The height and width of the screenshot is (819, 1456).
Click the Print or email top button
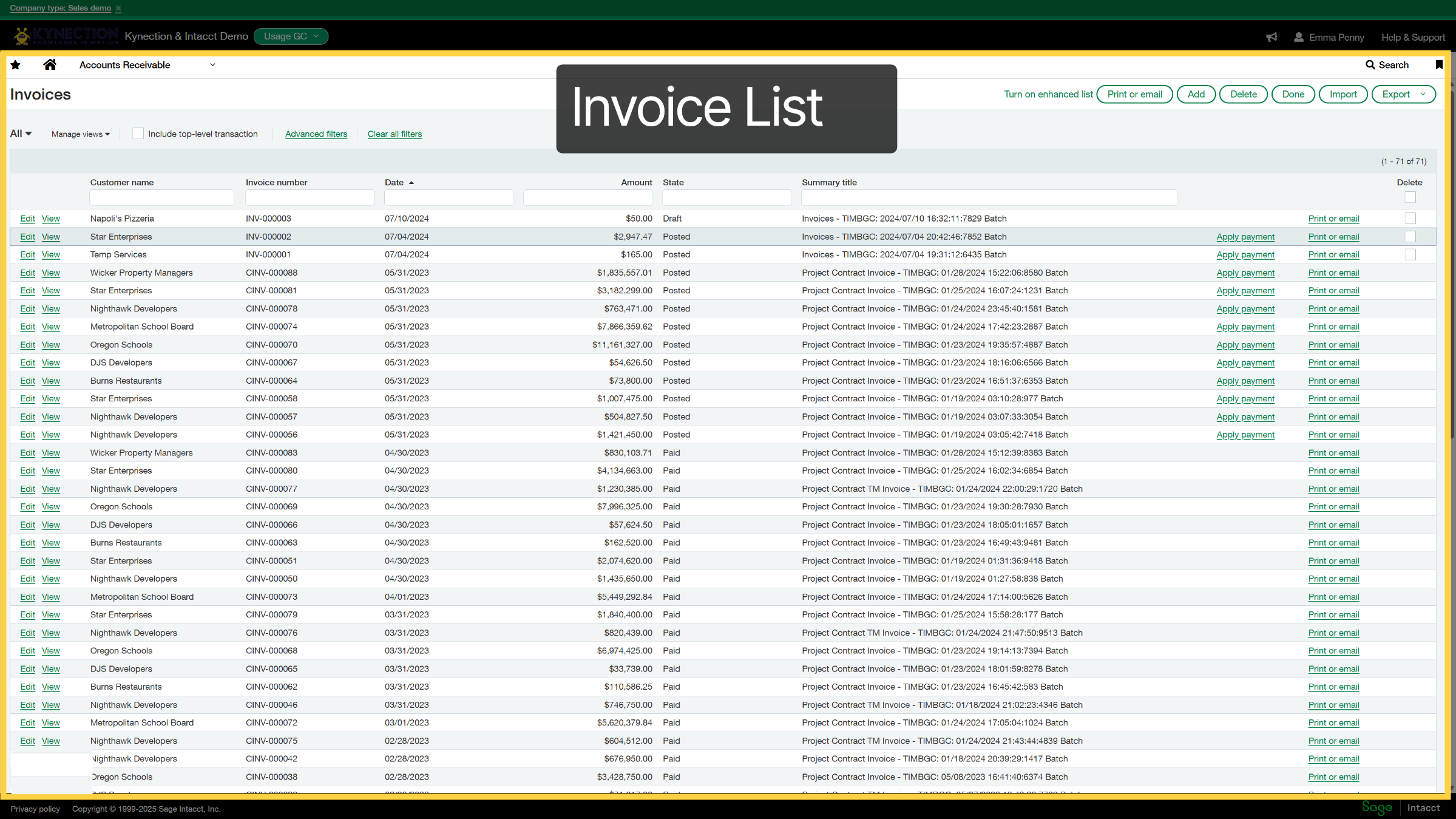tap(1134, 94)
